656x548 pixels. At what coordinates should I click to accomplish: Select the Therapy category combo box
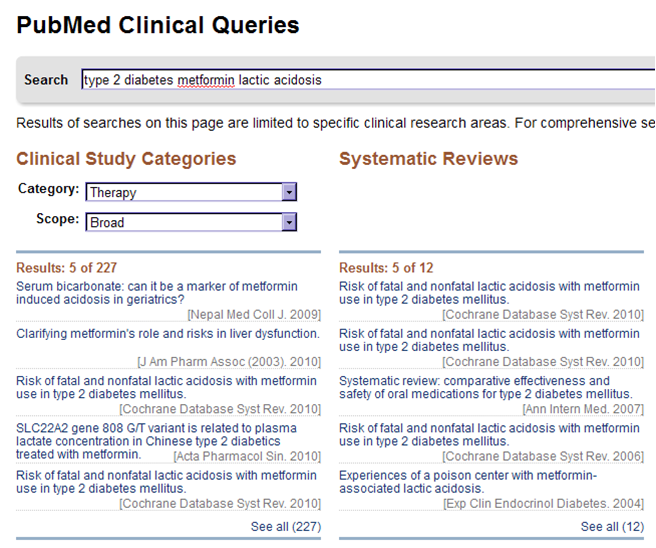click(191, 192)
